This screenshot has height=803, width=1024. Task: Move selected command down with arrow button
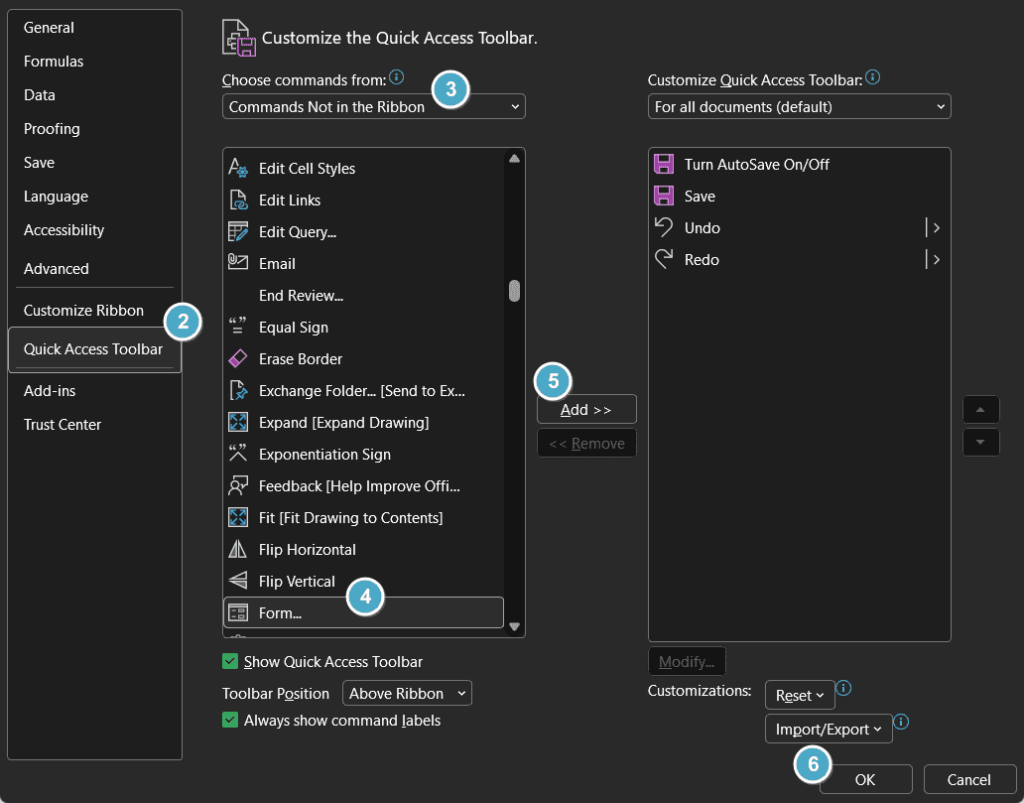coord(980,442)
